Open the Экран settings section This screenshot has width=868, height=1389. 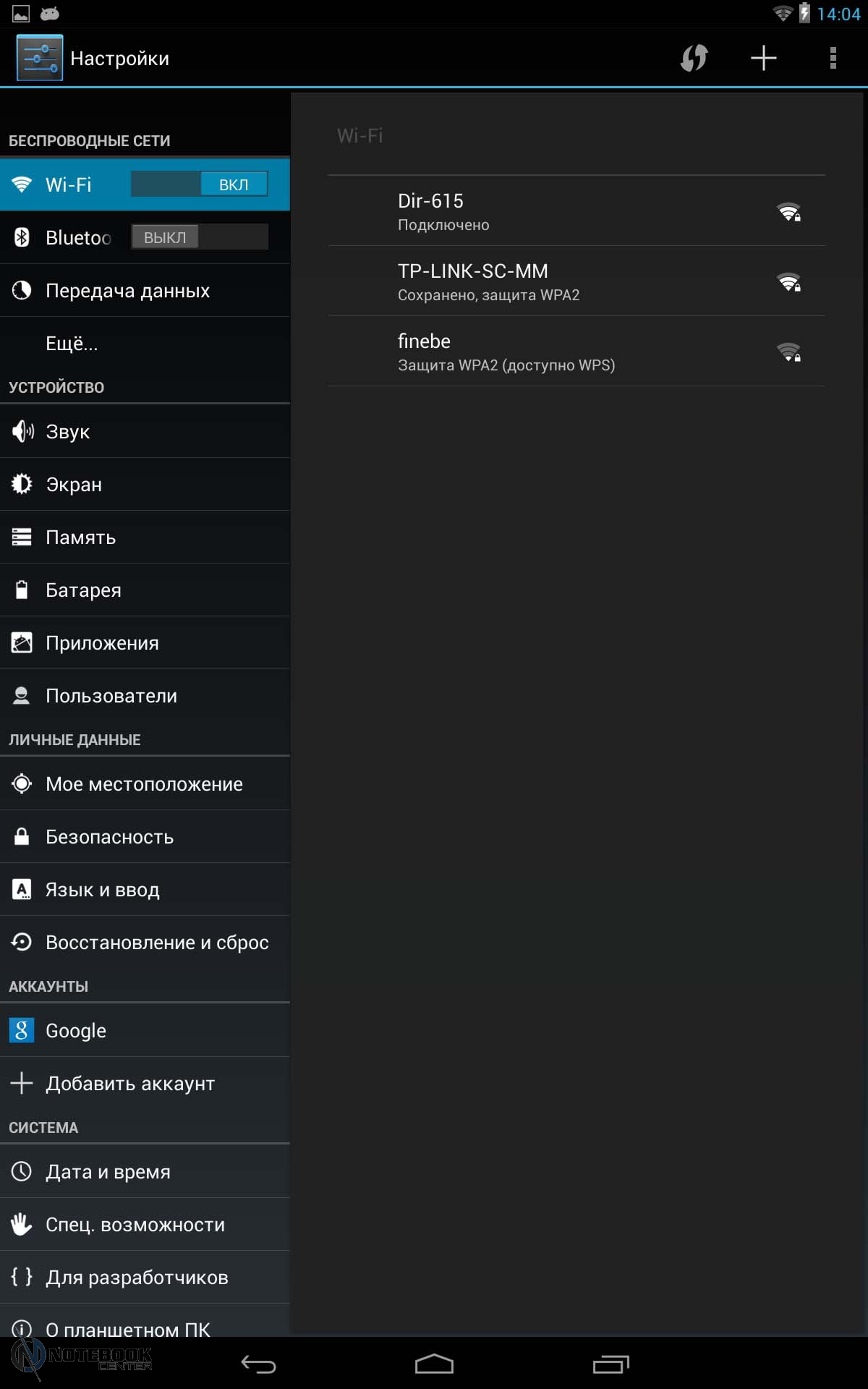click(x=74, y=485)
